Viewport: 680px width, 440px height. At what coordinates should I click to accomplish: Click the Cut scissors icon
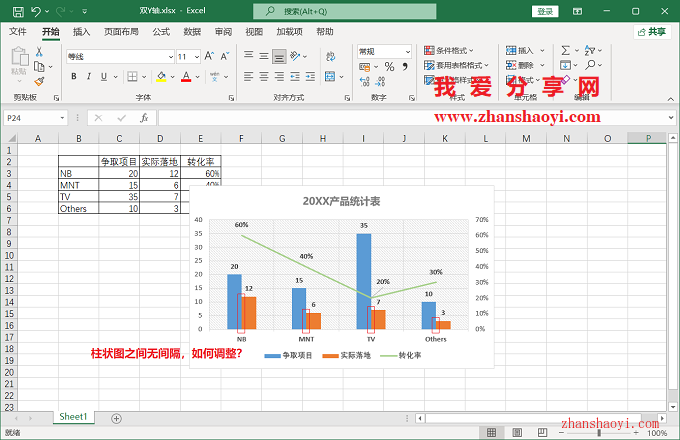[x=39, y=52]
